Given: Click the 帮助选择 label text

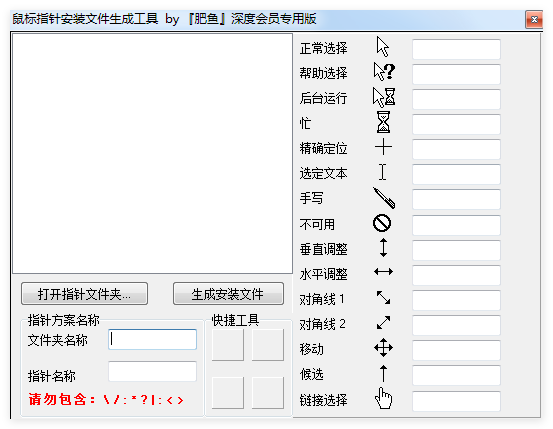Looking at the screenshot, I should [x=323, y=73].
